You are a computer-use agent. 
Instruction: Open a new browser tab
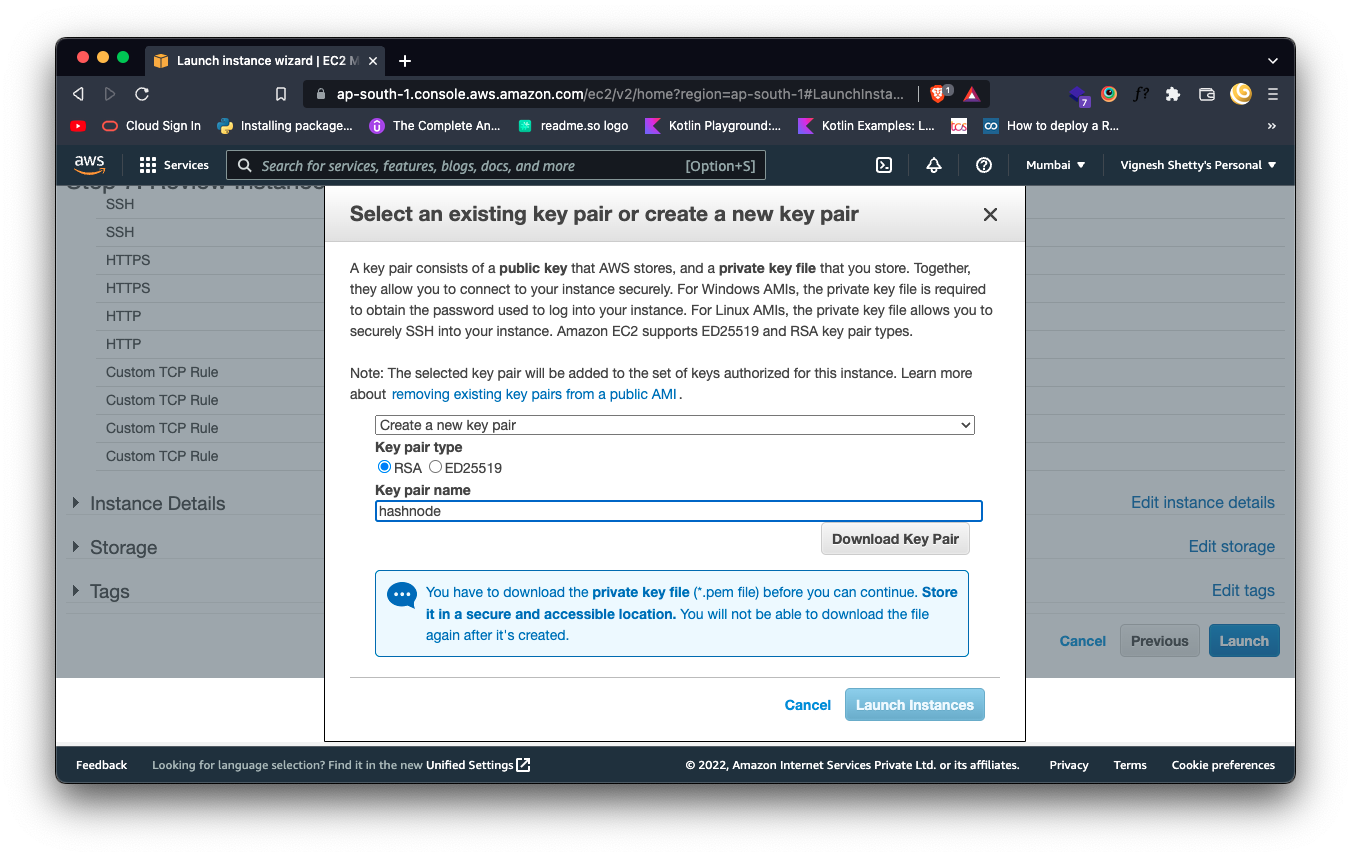(405, 61)
